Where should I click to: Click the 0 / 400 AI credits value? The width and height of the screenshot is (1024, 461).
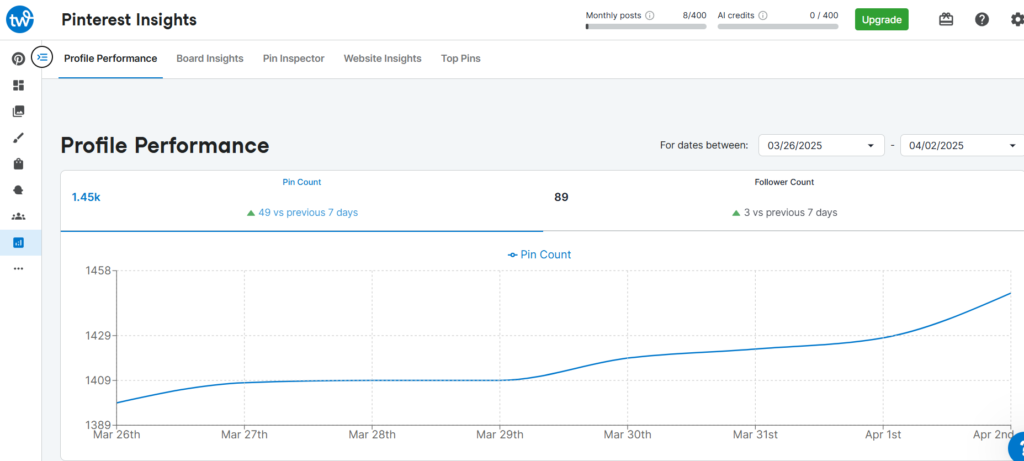click(824, 16)
